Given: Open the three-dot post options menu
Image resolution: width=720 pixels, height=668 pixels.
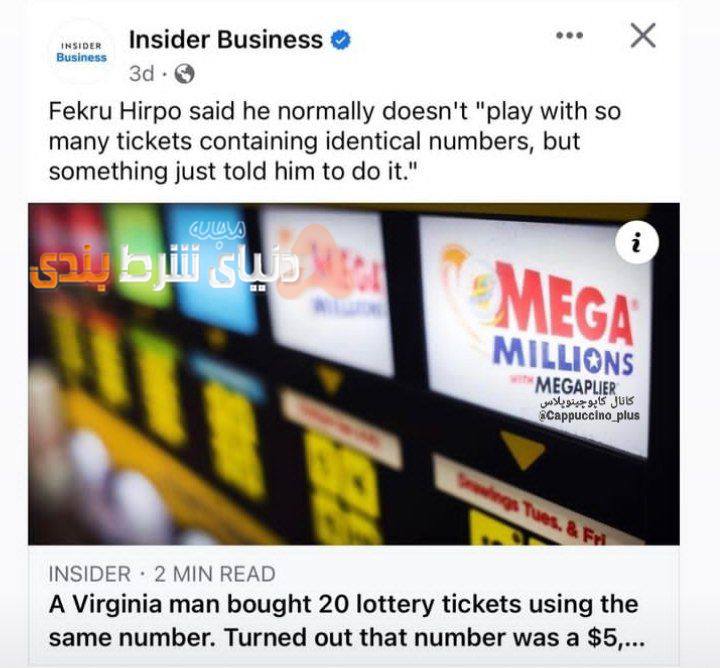Looking at the screenshot, I should [569, 35].
